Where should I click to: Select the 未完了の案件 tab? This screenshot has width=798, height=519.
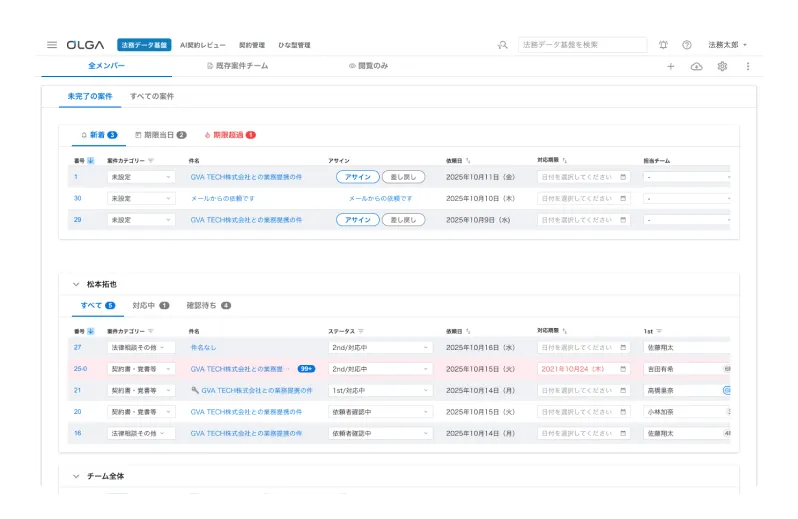[x=90, y=96]
